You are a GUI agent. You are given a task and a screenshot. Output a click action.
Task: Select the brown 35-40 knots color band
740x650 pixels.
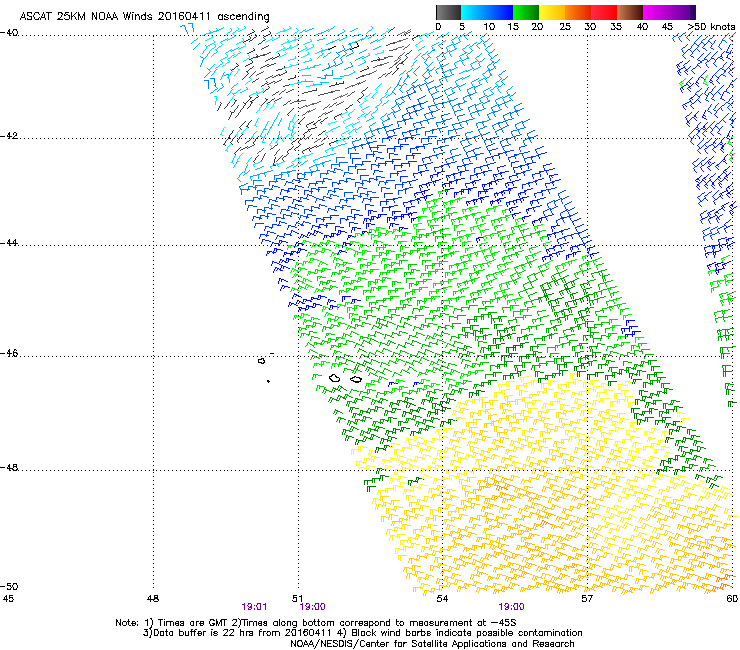coord(630,12)
